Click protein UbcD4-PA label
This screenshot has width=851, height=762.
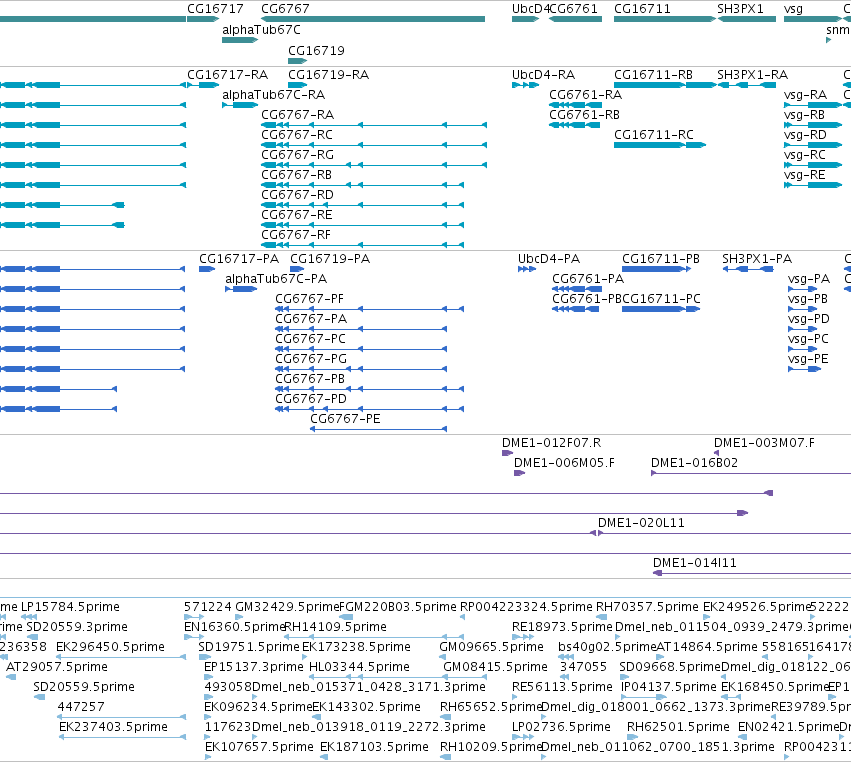549,258
